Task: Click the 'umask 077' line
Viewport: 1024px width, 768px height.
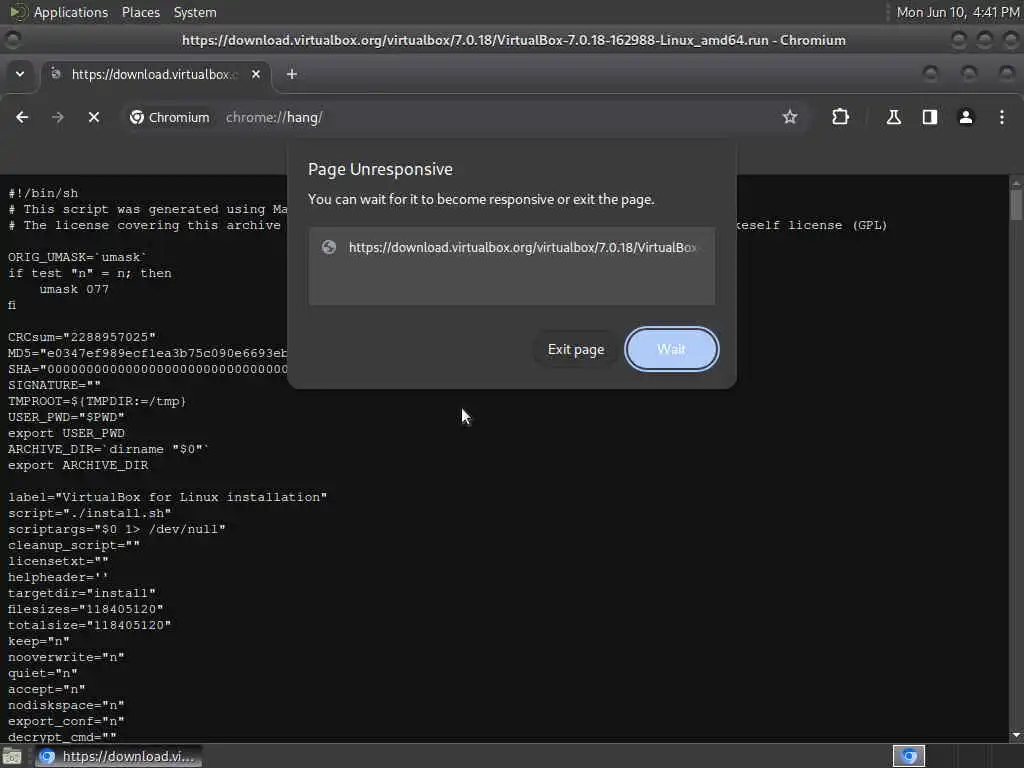Action: click(74, 289)
